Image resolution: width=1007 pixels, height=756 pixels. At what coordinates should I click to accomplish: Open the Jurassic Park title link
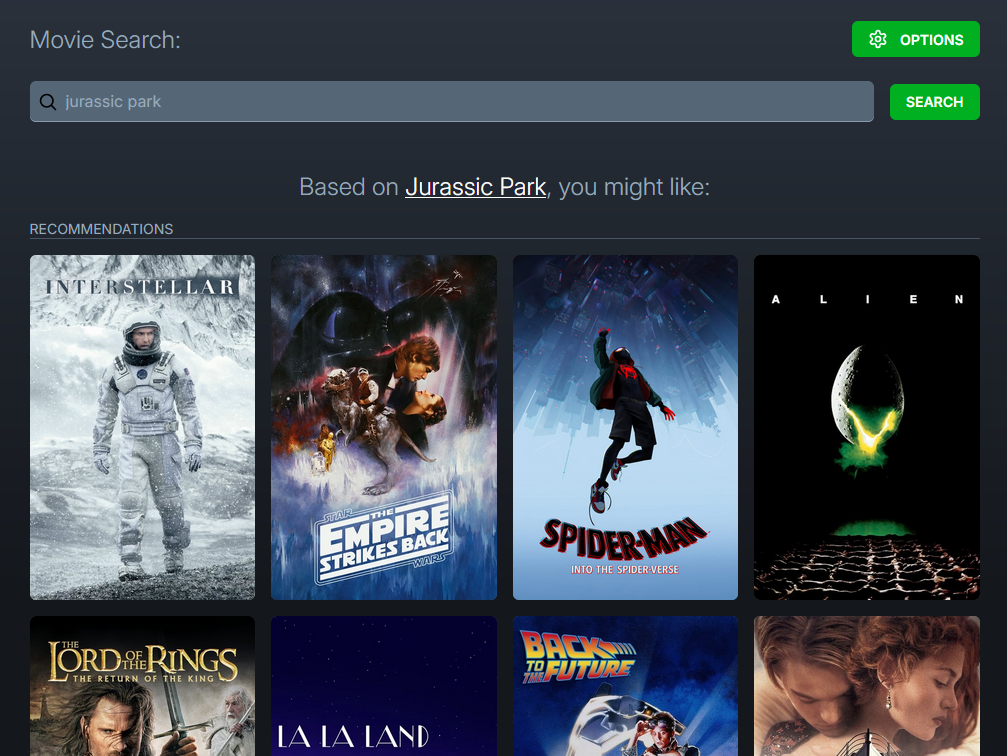pyautogui.click(x=475, y=187)
